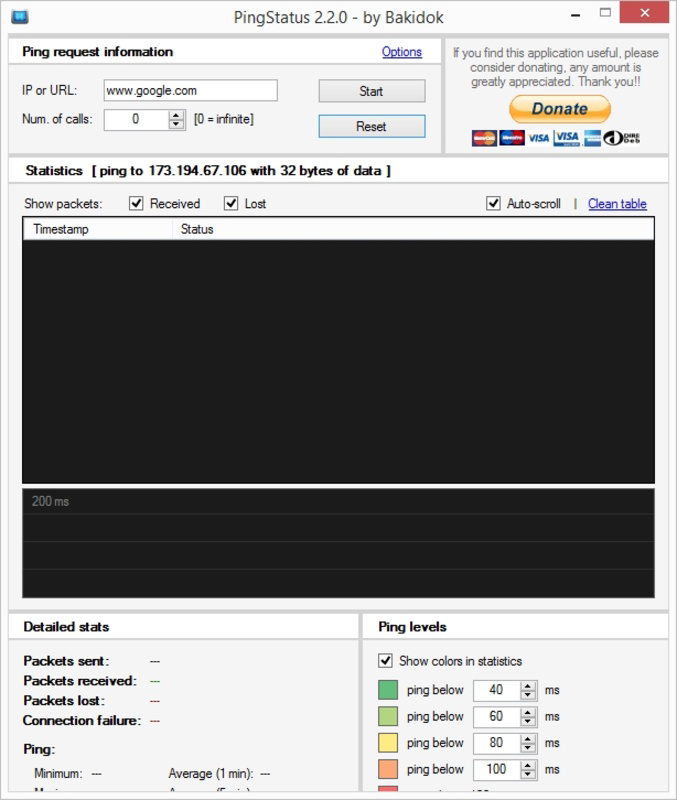Screen dimensions: 677x800
Task: Click the Average (1 min) label
Action: tap(211, 773)
